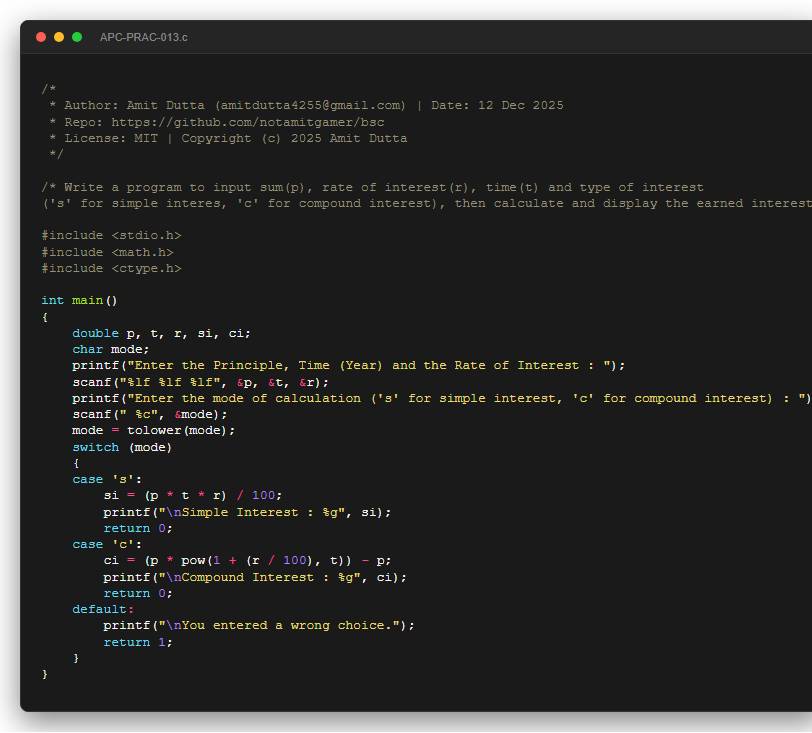Click the case 'c': label
Screen dimensions: 812x733
[107, 544]
